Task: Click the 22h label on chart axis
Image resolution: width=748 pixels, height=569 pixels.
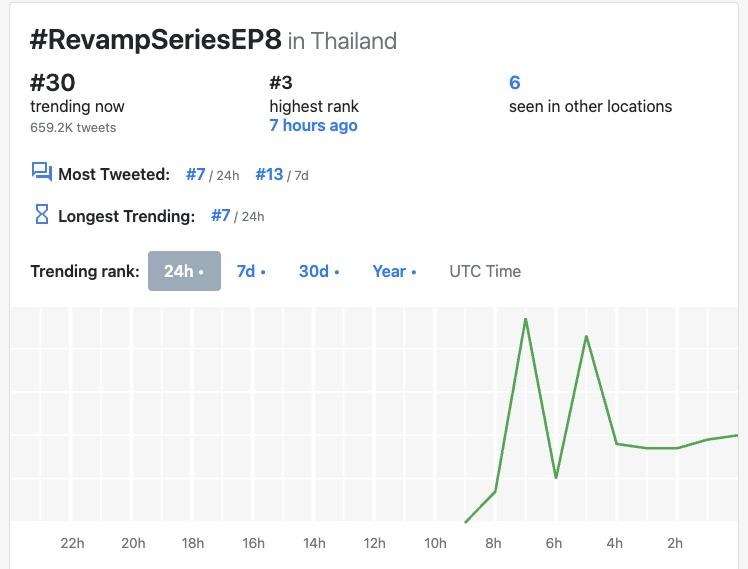Action: (x=72, y=543)
